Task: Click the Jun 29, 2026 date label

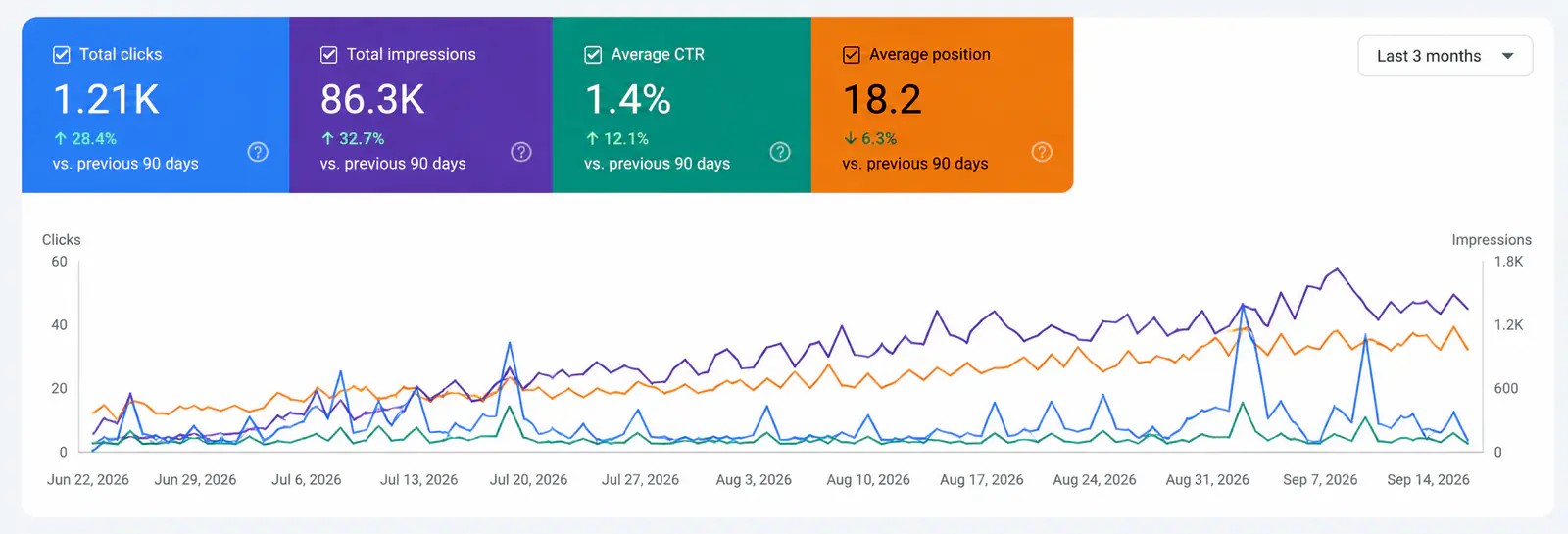Action: click(x=195, y=480)
